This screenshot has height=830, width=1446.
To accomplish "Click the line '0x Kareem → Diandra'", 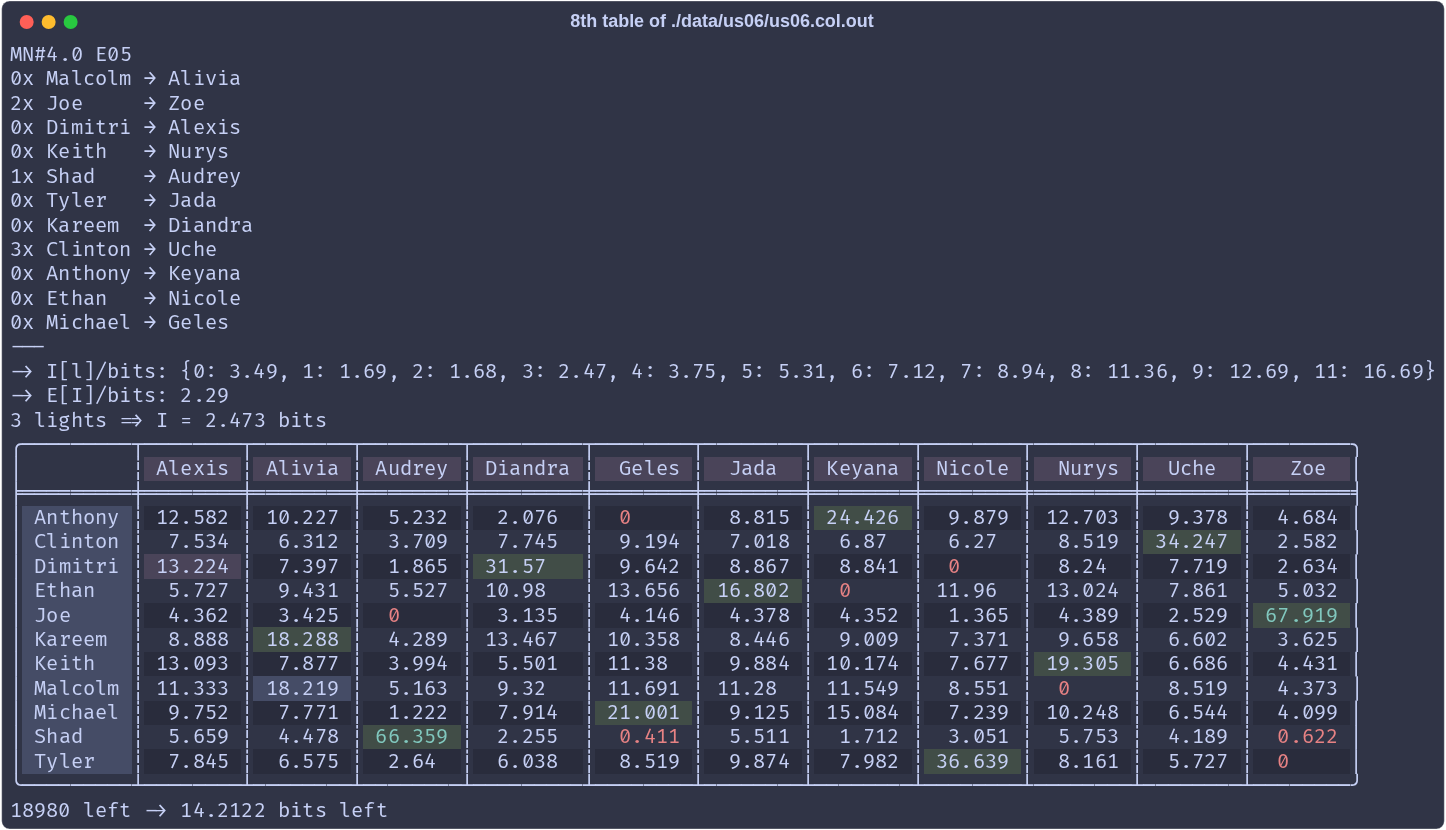I will [131, 225].
